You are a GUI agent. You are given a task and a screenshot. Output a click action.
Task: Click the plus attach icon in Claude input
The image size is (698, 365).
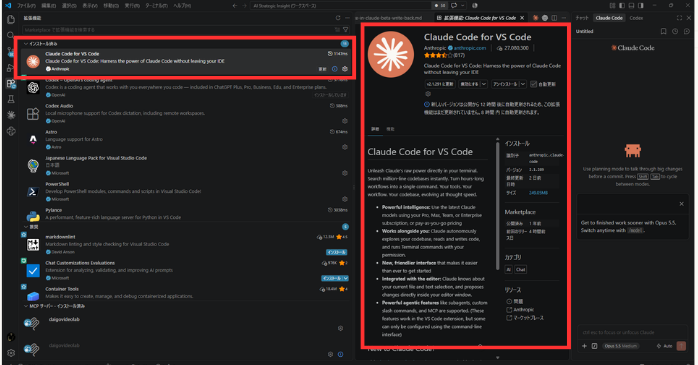(584, 346)
